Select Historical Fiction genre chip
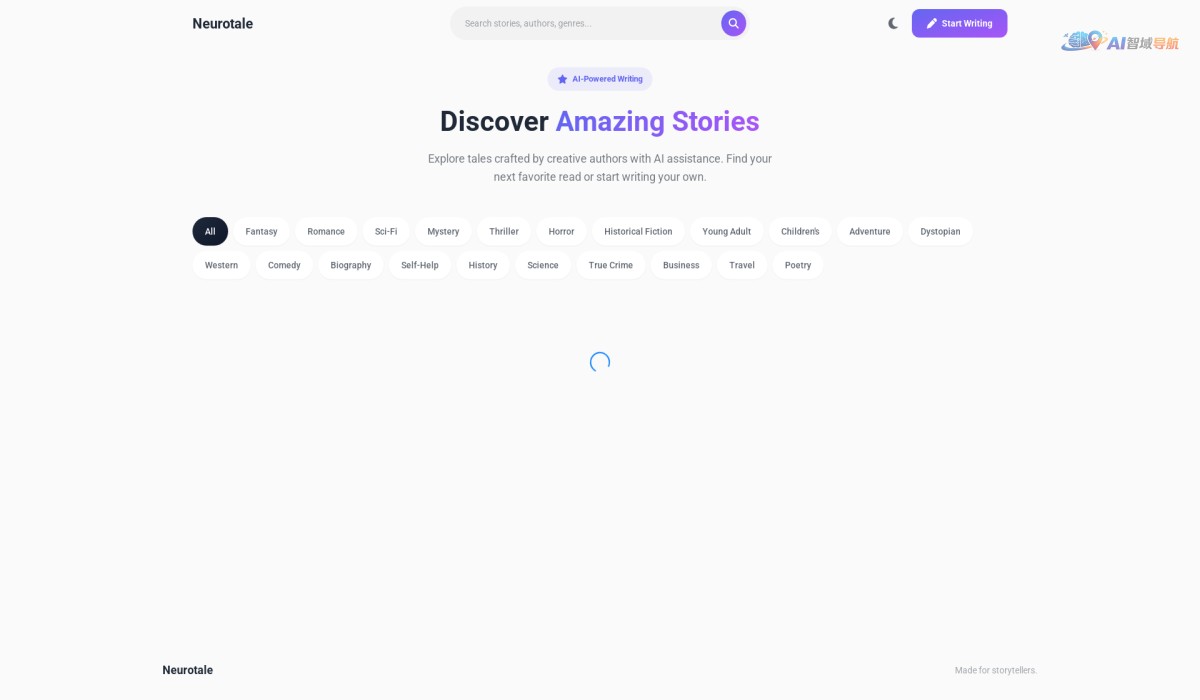Viewport: 1200px width, 700px height. click(x=638, y=231)
